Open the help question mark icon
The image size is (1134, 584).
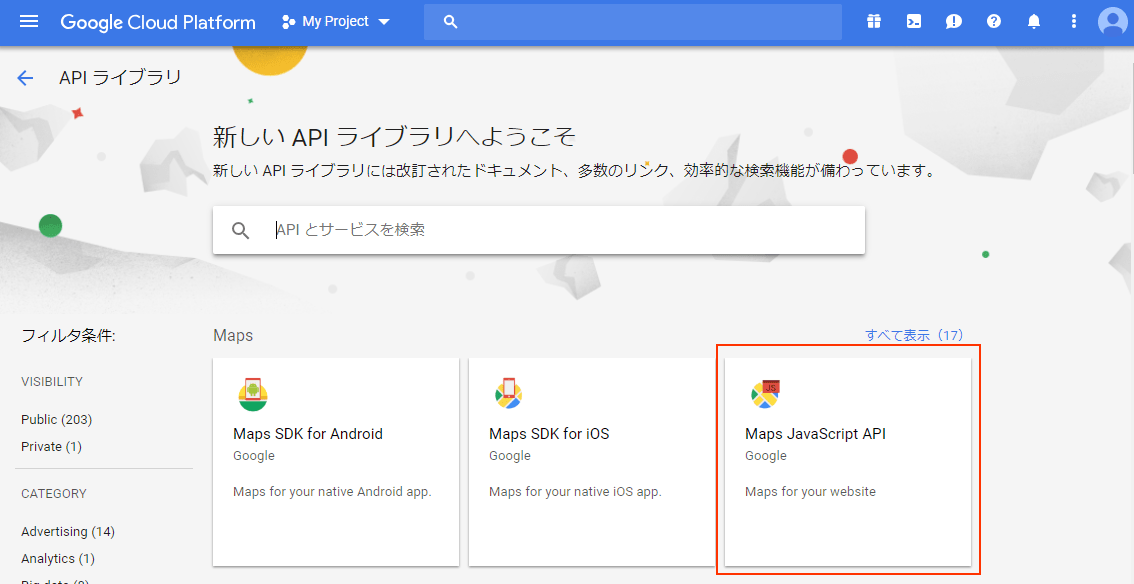[x=994, y=22]
